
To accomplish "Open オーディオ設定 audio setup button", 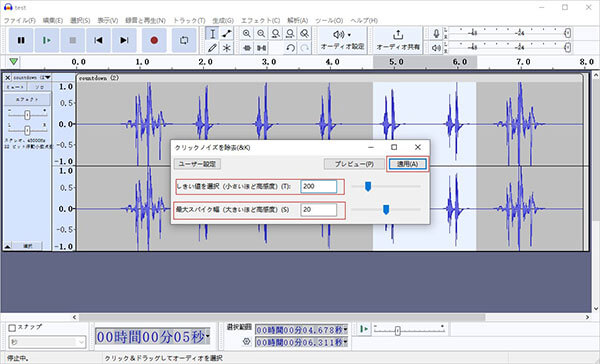I will point(342,40).
